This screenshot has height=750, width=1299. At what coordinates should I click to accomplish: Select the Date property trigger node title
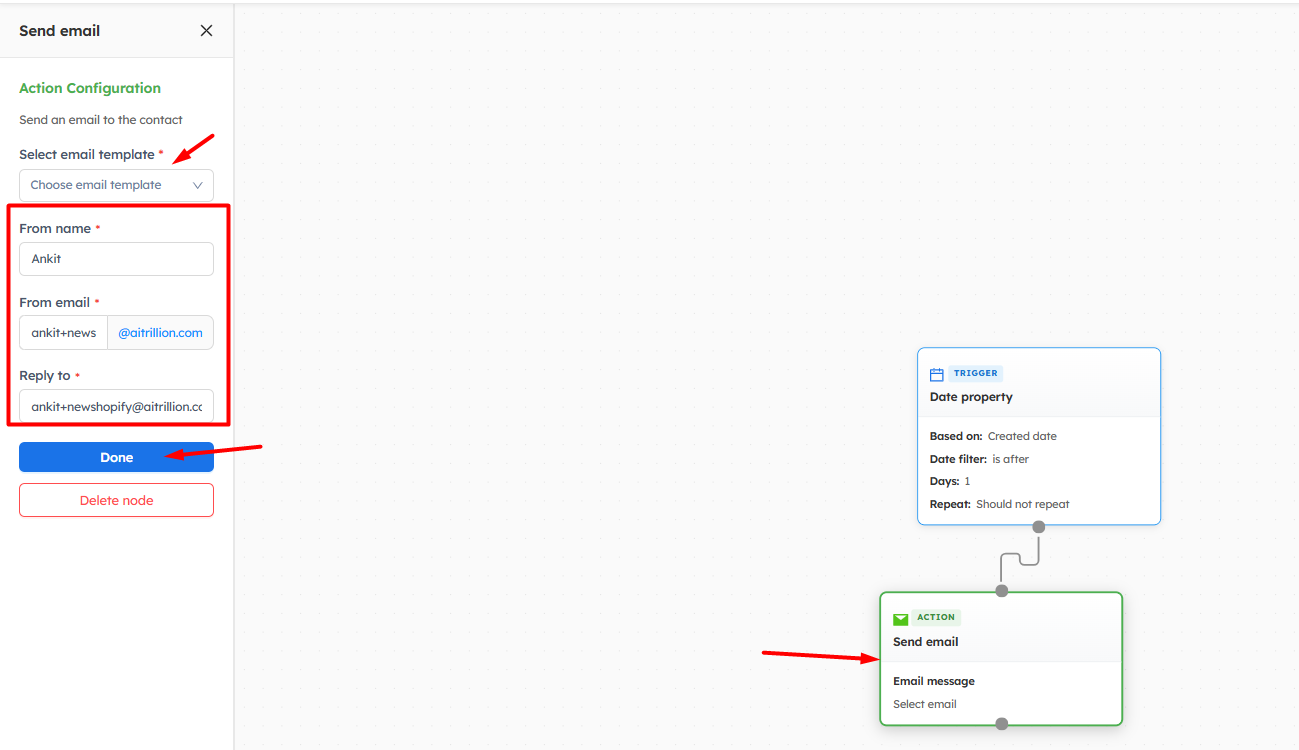971,397
